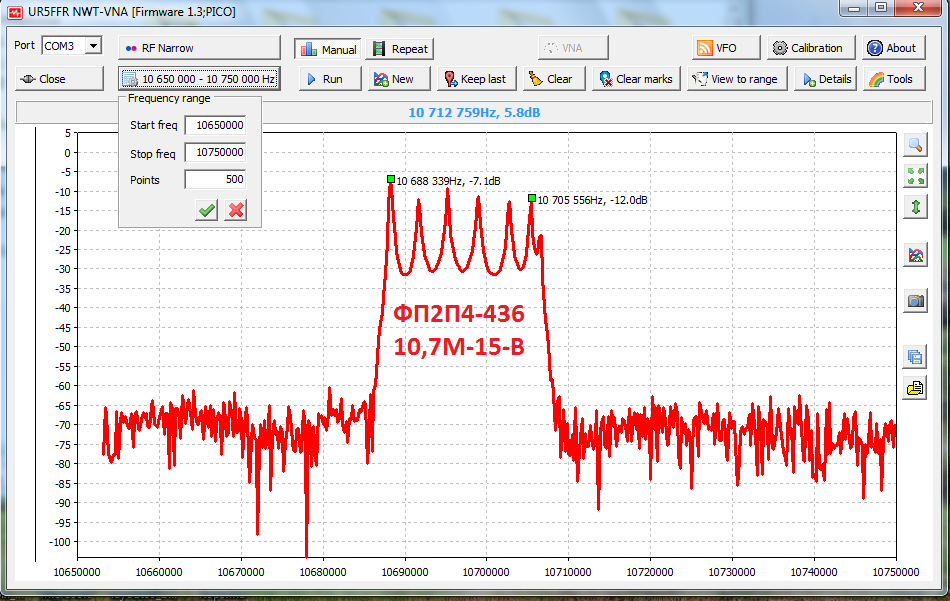Click the Start freq input field

pos(214,125)
